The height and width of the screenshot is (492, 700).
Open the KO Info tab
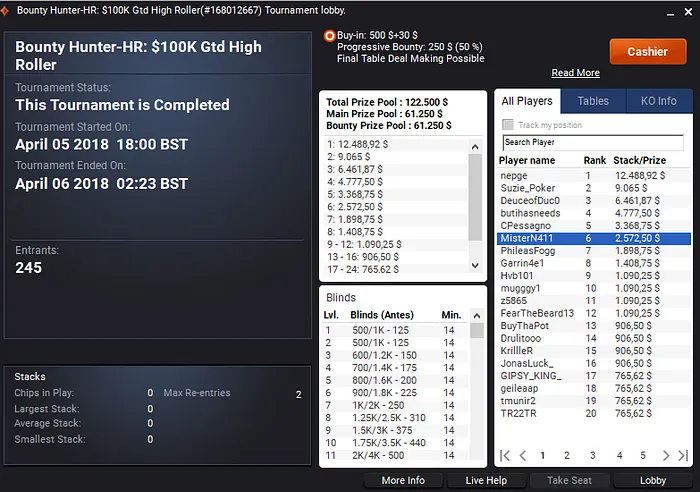(x=658, y=101)
